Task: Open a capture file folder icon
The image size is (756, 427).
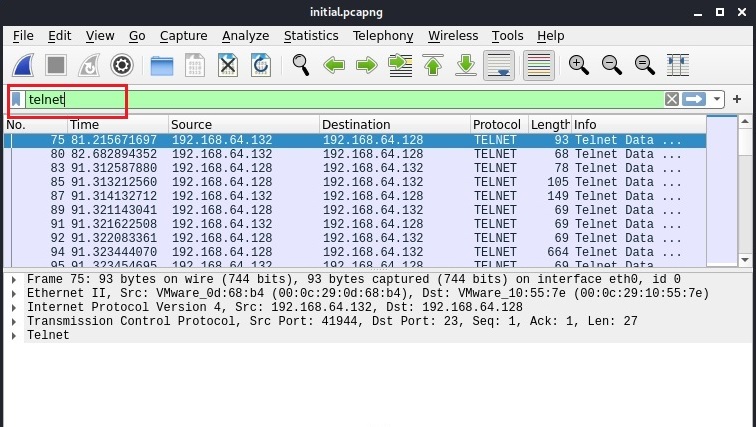Action: (x=162, y=65)
